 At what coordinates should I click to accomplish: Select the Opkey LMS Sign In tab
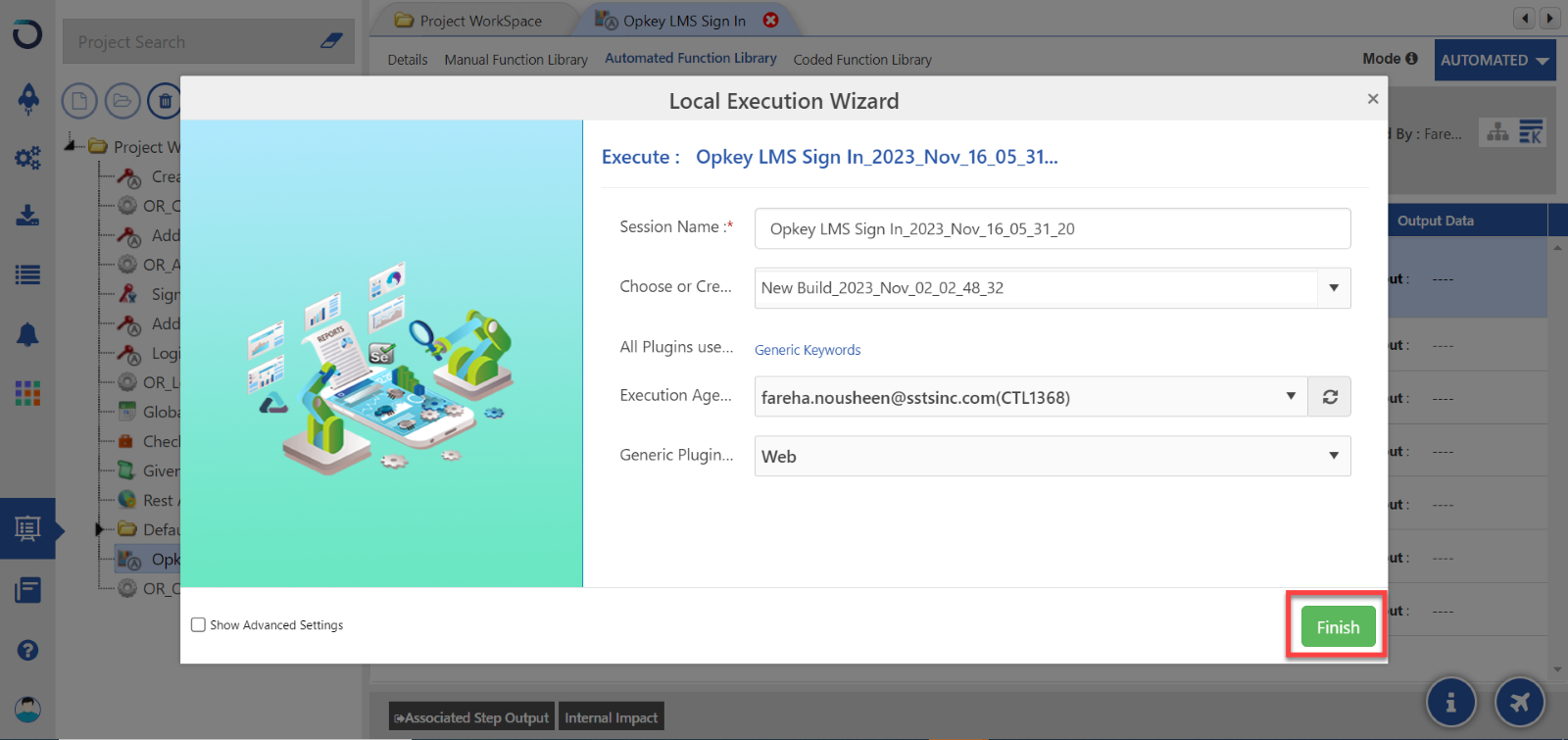(684, 21)
